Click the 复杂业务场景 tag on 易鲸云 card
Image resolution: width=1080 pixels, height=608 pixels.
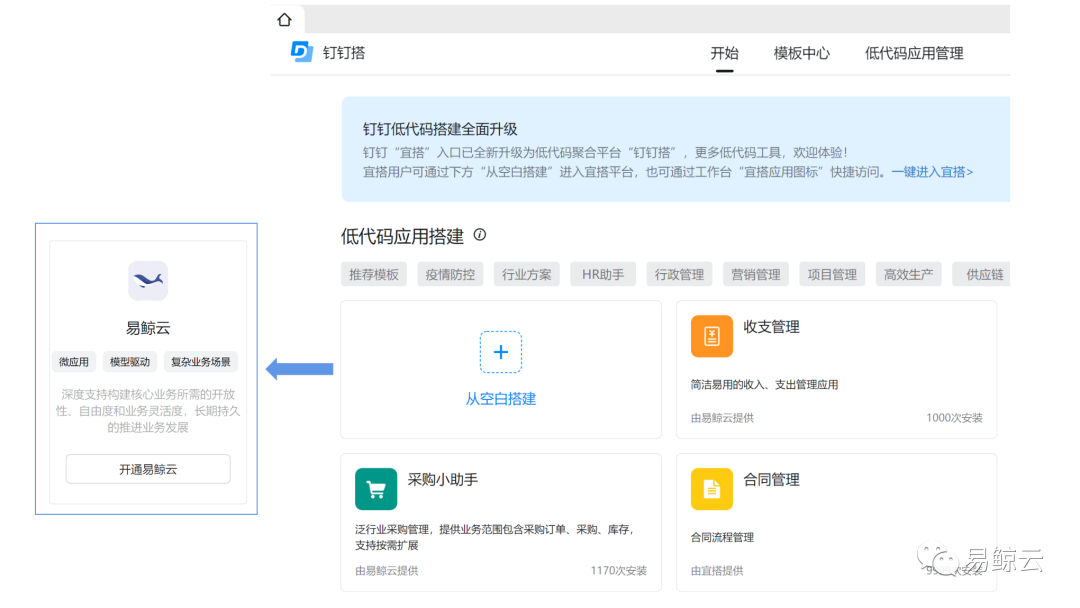200,362
